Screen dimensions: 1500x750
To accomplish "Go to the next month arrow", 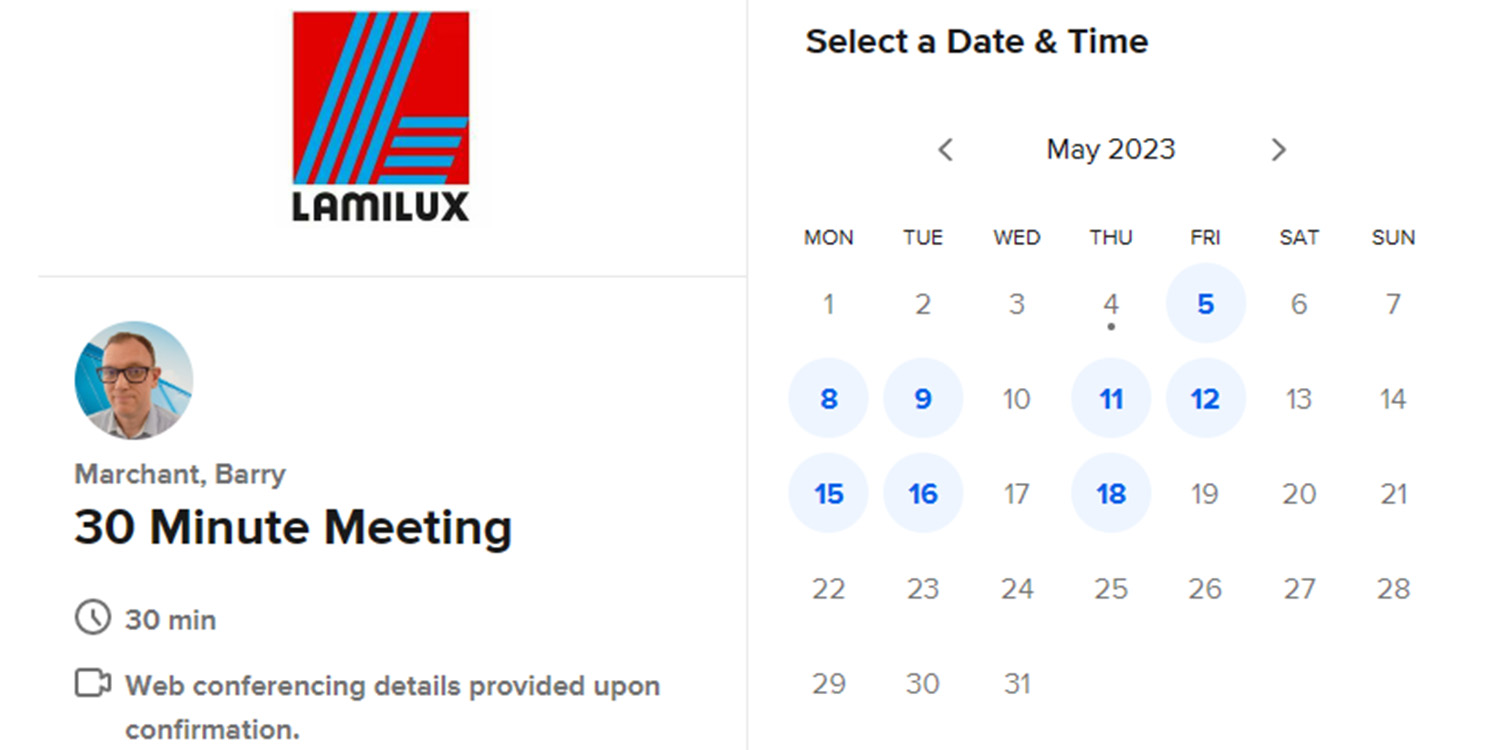I will coord(1278,150).
